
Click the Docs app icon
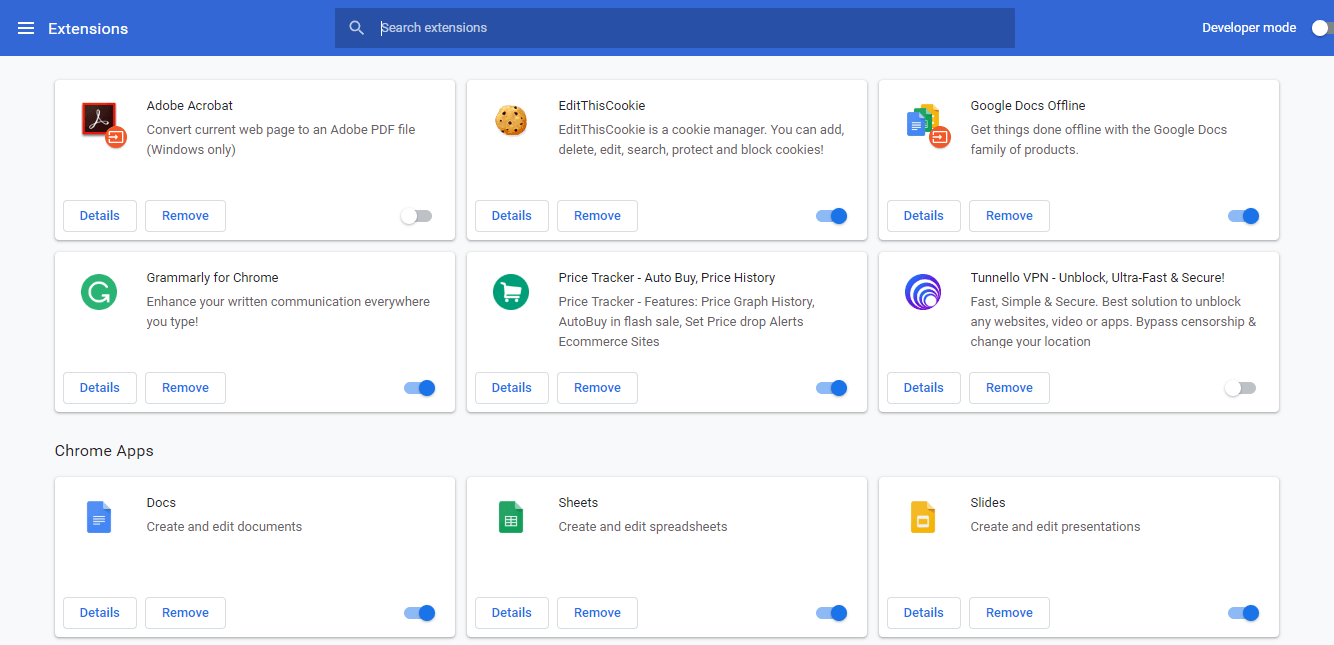pos(99,517)
